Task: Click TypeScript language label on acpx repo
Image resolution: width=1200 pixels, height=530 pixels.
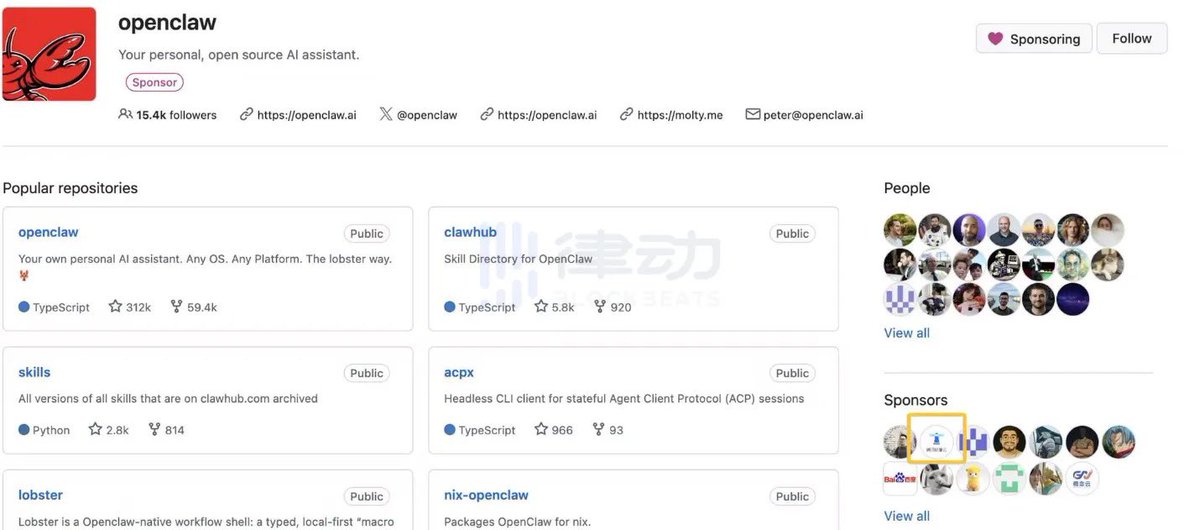Action: [480, 430]
